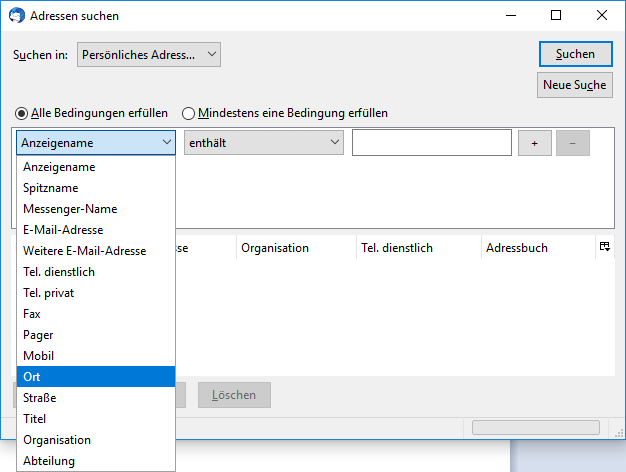Click the 'Neue Suche' button
The image size is (626, 472).
click(574, 85)
